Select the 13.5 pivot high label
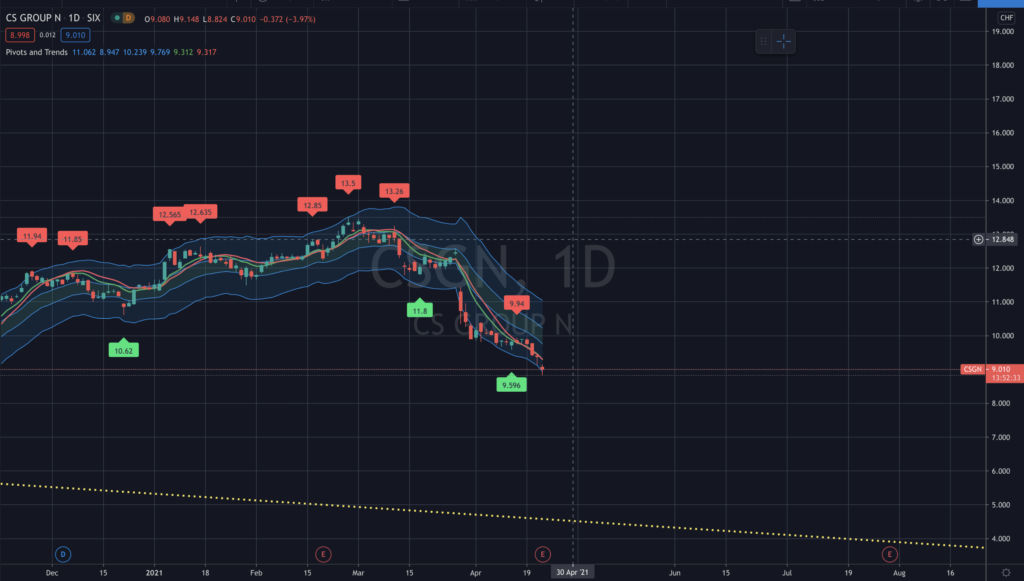This screenshot has width=1024, height=581. click(348, 183)
